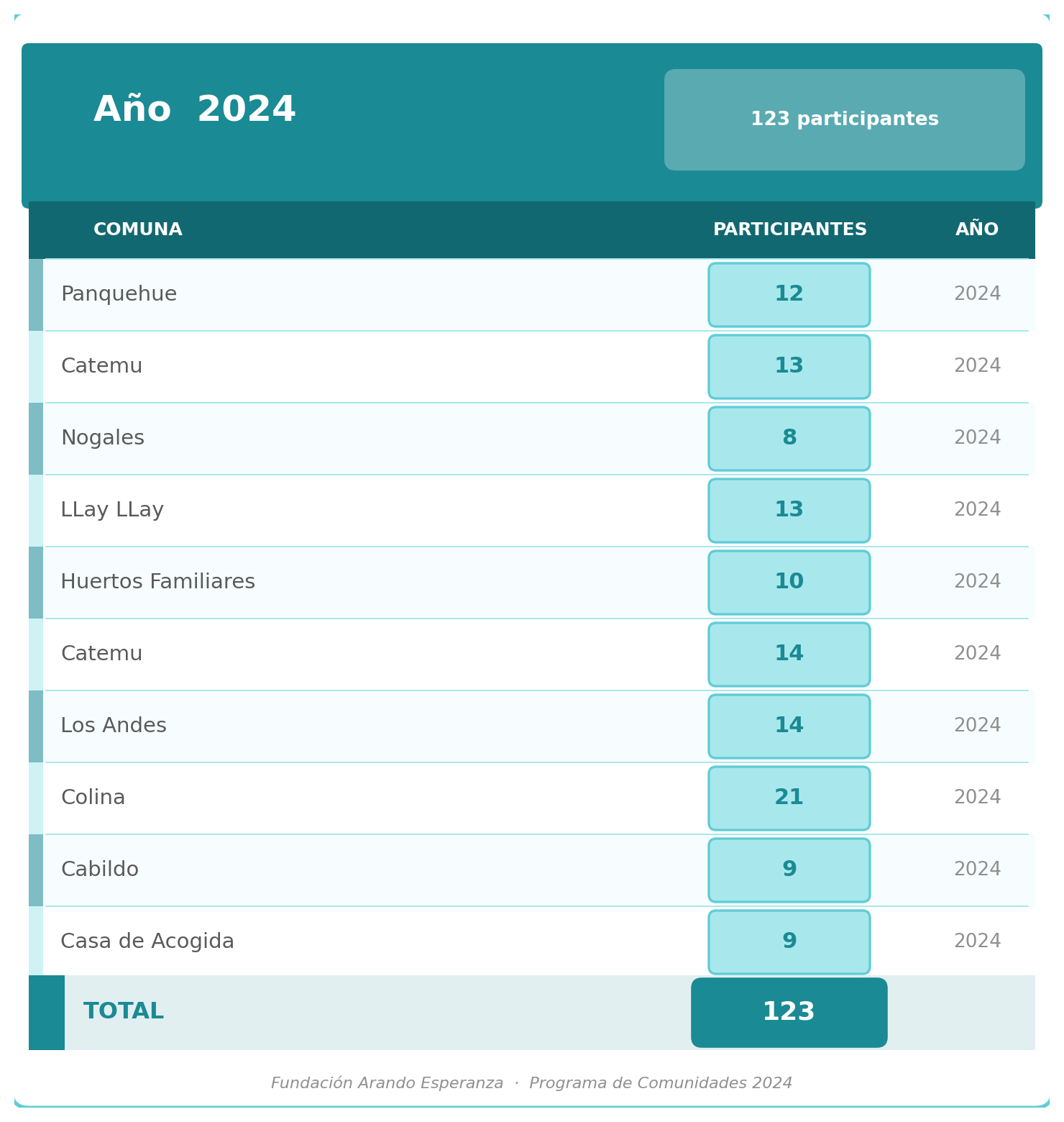Click the TOTAL label
Image resolution: width=1064 pixels, height=1122 pixels.
[124, 1012]
